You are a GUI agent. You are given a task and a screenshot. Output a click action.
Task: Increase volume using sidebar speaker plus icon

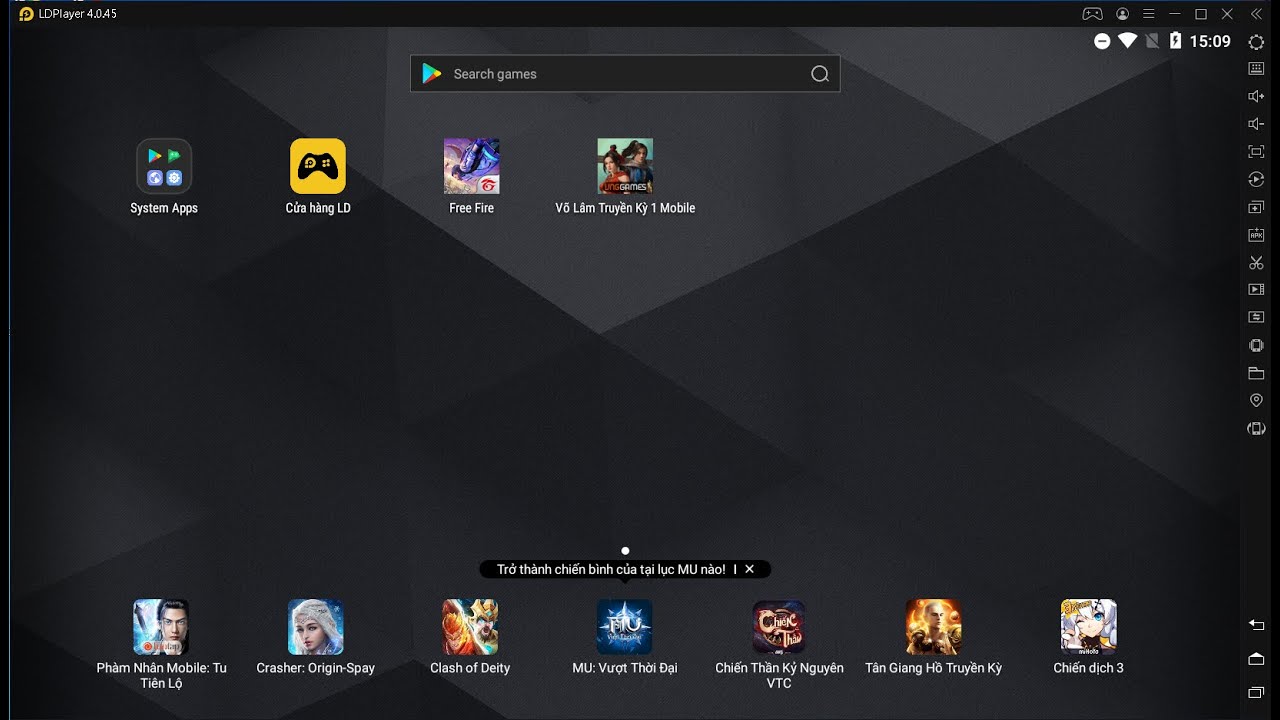(1256, 96)
